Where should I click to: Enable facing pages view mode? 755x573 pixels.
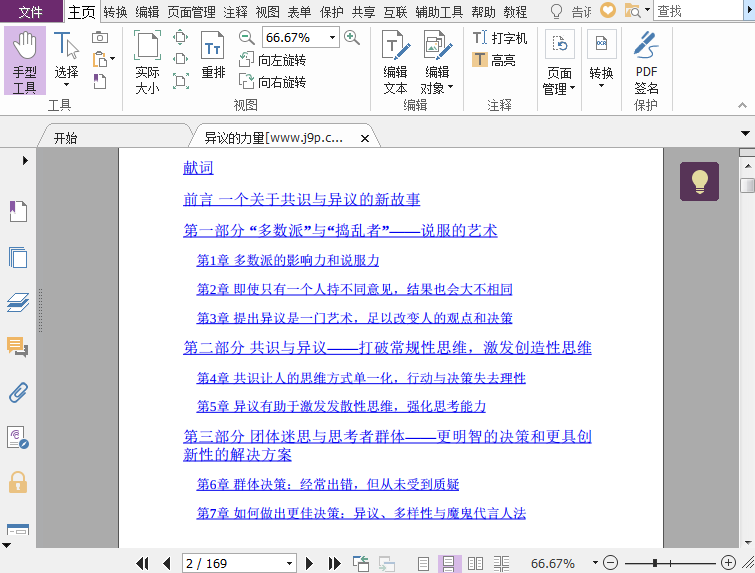coord(475,563)
